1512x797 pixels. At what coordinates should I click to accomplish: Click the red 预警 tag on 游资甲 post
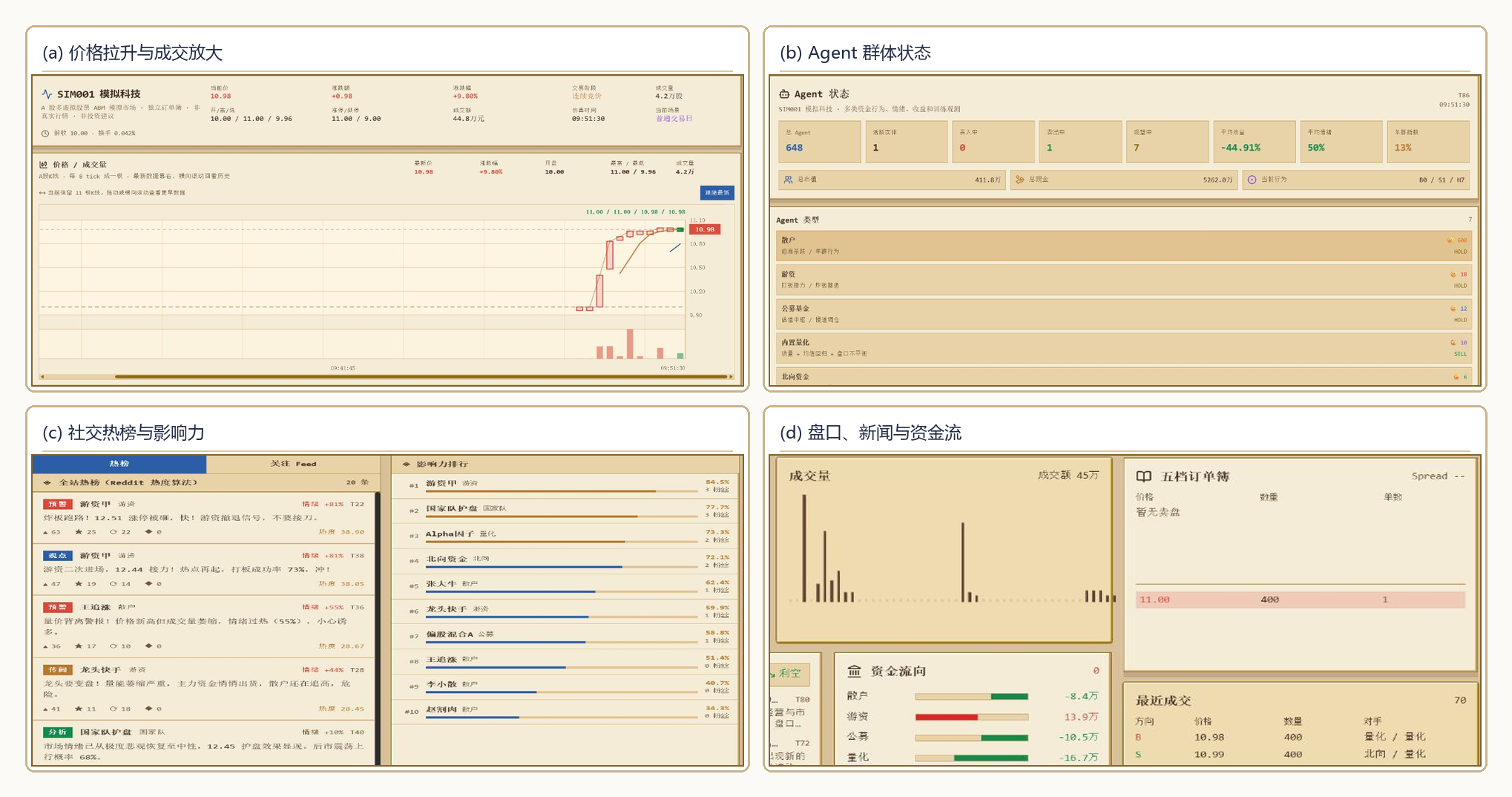(x=58, y=505)
